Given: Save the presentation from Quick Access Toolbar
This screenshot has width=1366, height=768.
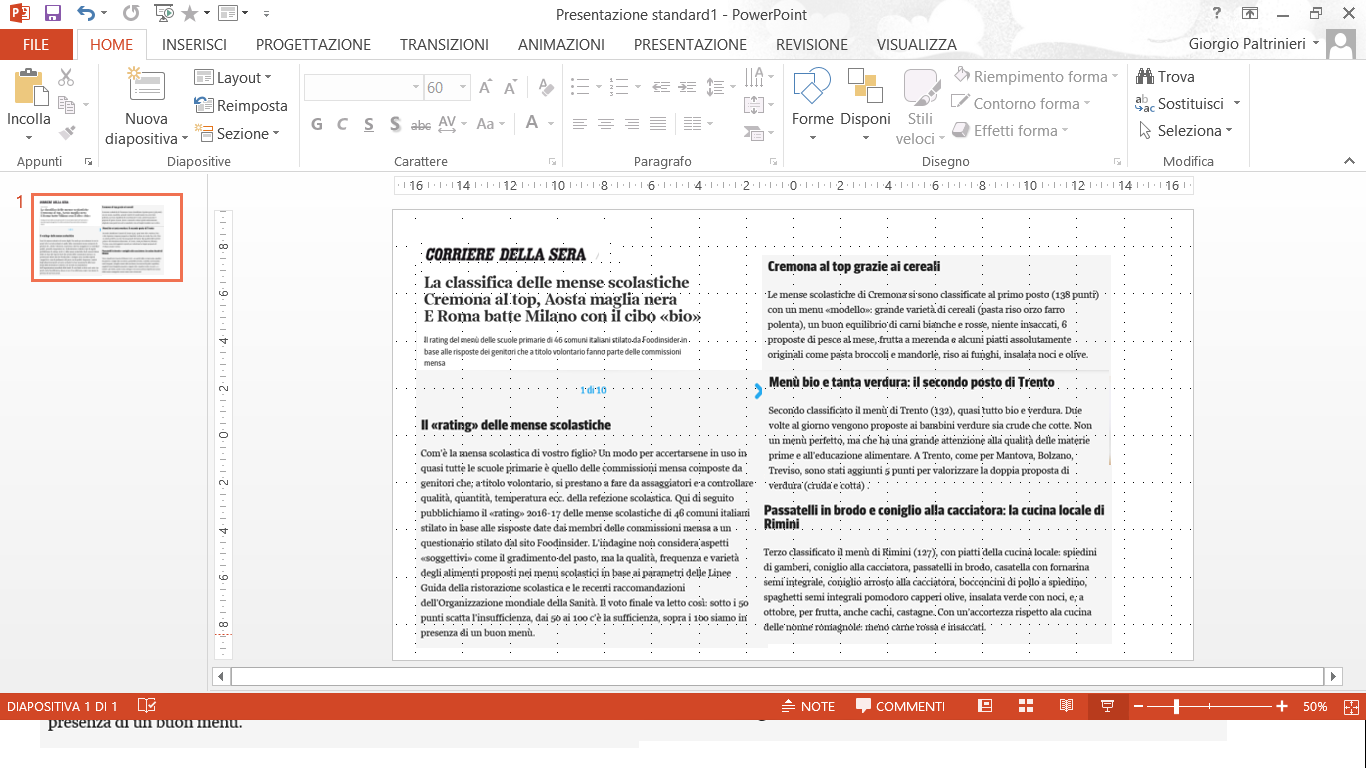Looking at the screenshot, I should coord(53,14).
